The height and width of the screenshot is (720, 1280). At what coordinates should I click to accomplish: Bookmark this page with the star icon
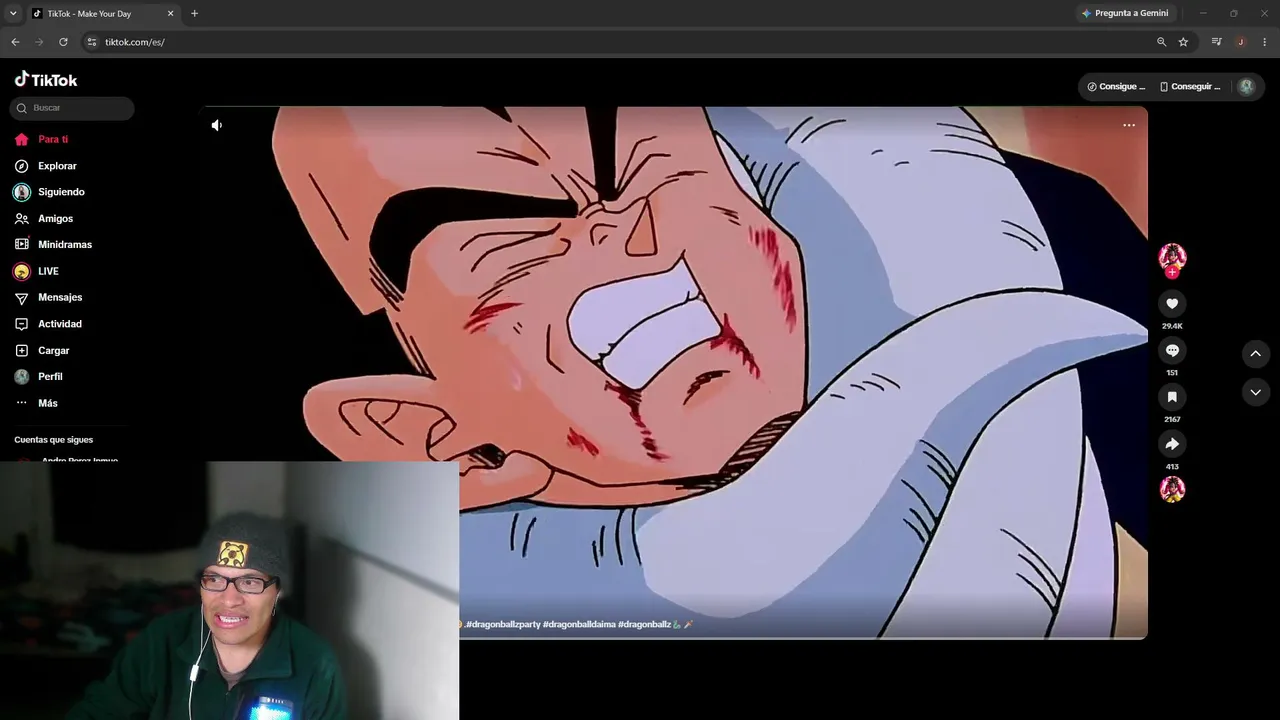pos(1183,42)
